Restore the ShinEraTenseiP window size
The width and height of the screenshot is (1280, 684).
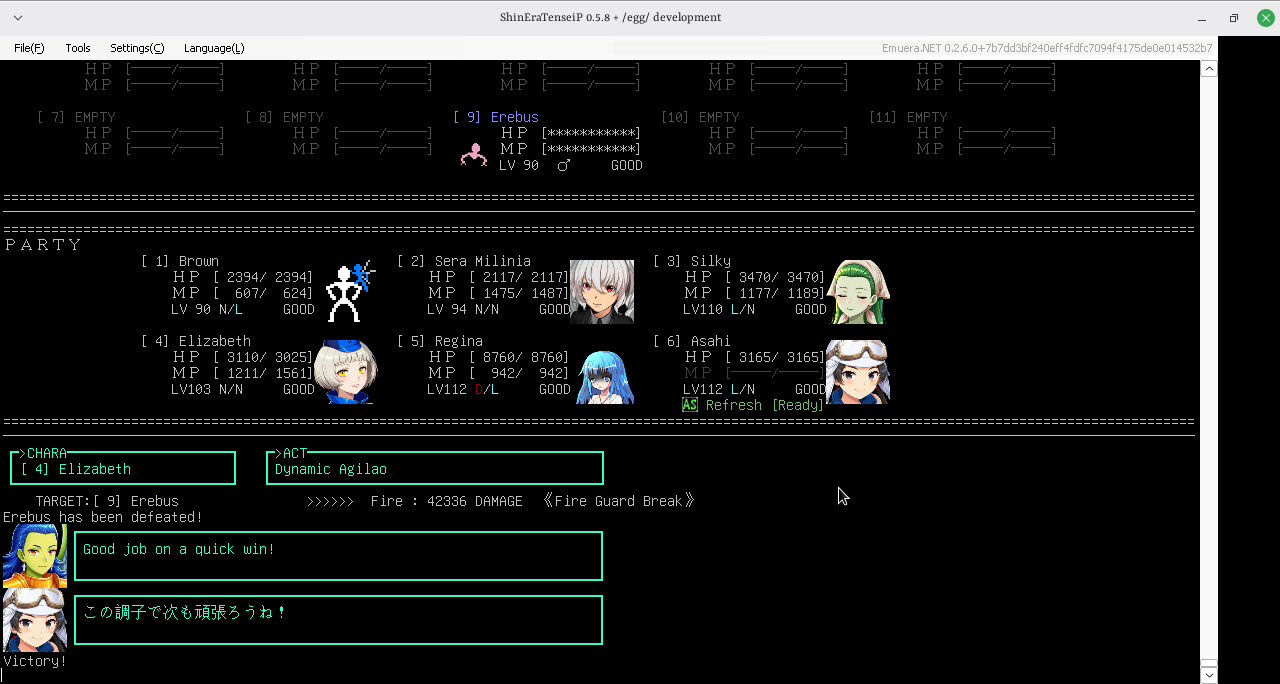coord(1234,18)
